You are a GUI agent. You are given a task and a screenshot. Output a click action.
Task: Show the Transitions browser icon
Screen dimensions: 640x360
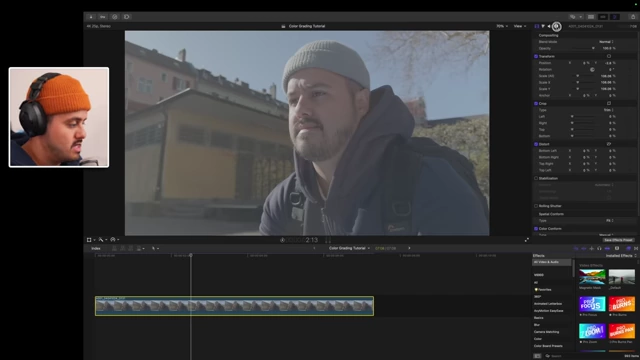click(x=636, y=248)
